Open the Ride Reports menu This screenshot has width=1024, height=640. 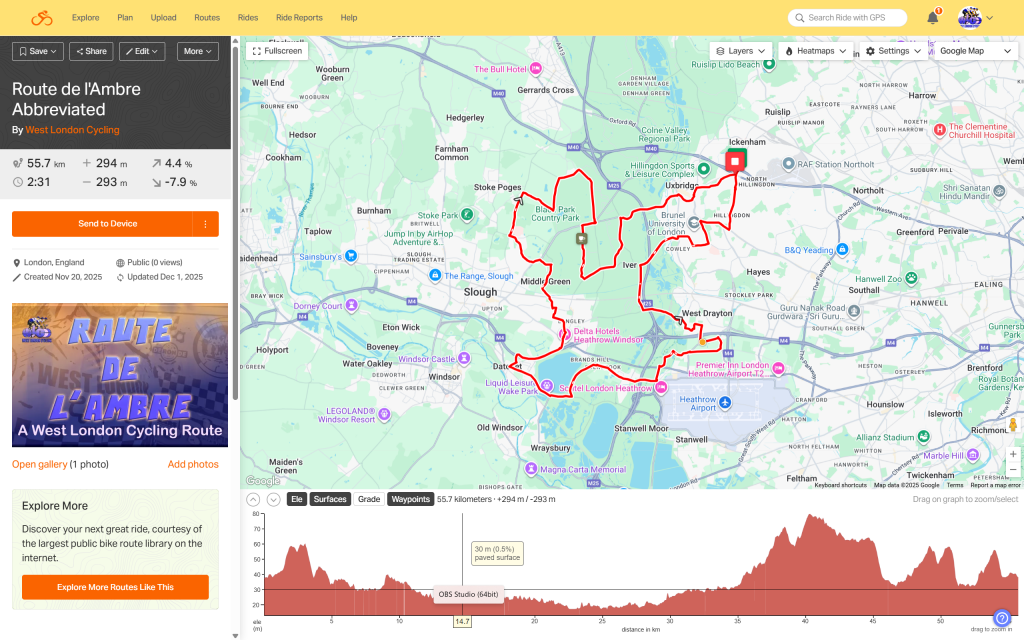299,18
